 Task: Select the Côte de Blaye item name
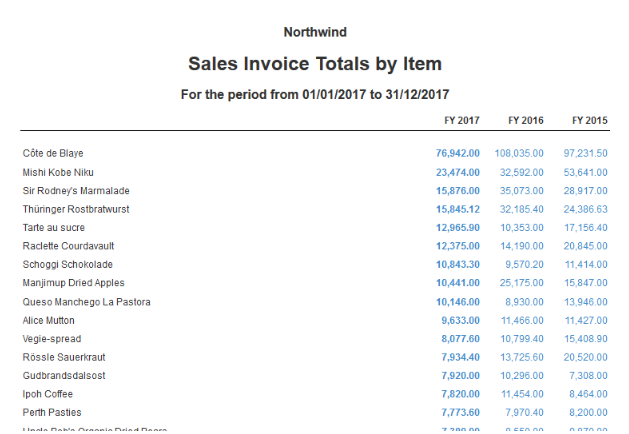coord(53,154)
